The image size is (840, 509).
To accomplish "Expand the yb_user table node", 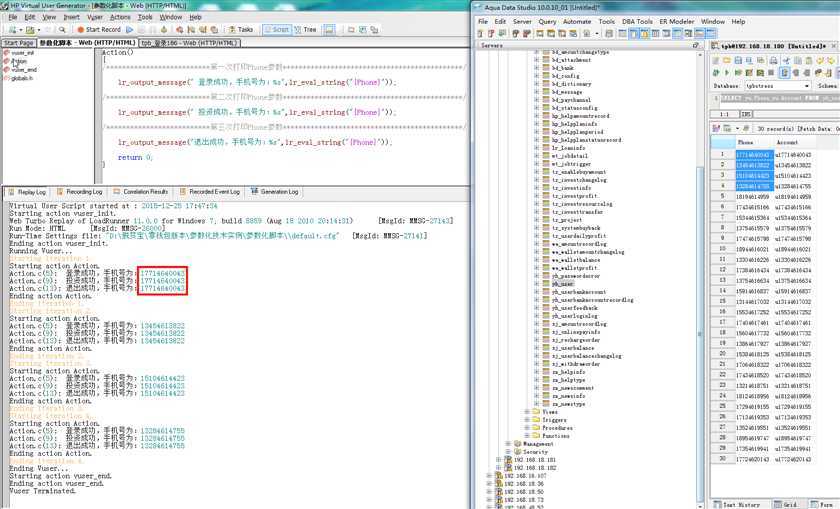I will click(x=536, y=284).
